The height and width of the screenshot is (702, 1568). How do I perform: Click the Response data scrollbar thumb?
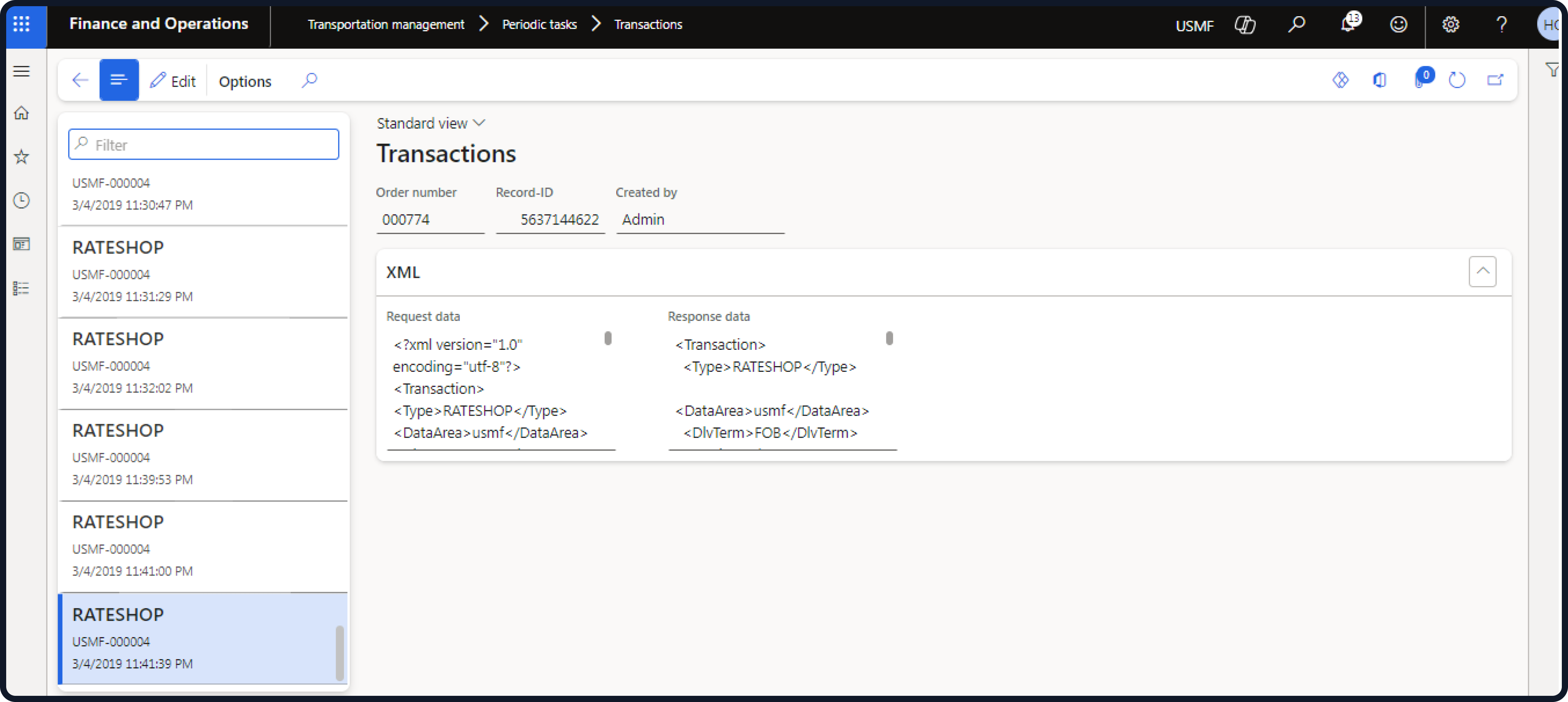(x=889, y=338)
